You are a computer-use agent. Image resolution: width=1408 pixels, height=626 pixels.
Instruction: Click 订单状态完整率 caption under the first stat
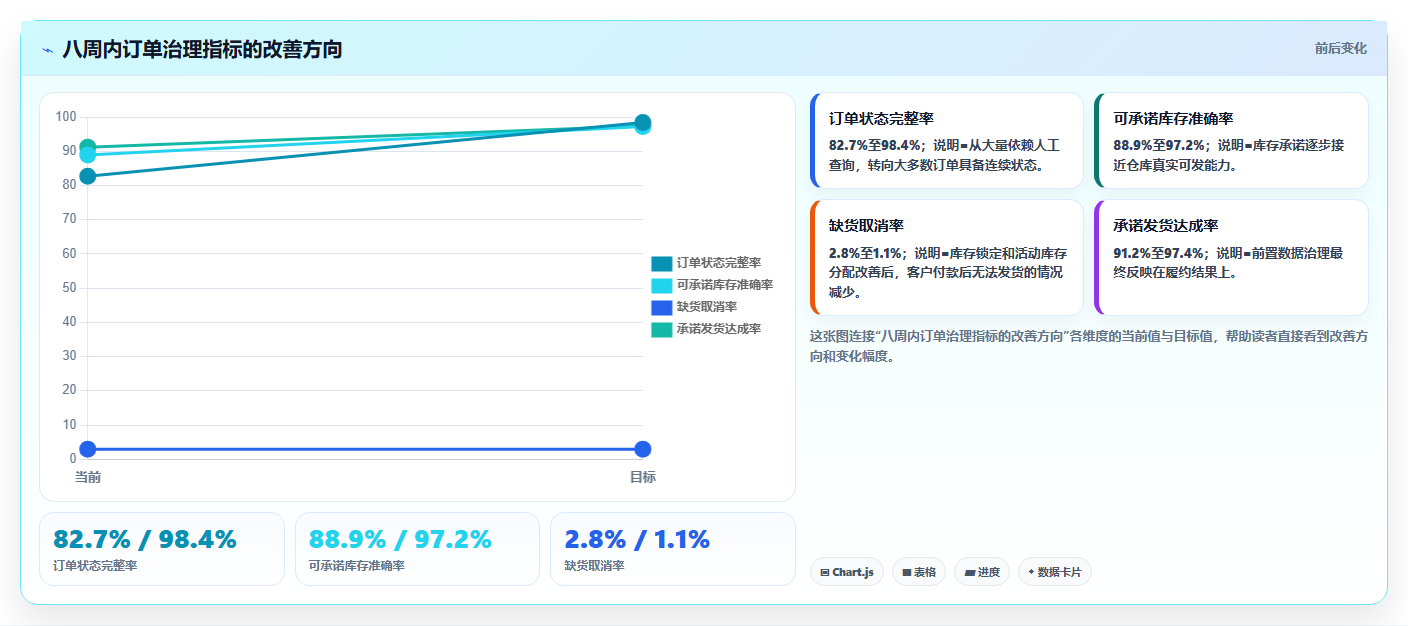(x=95, y=566)
